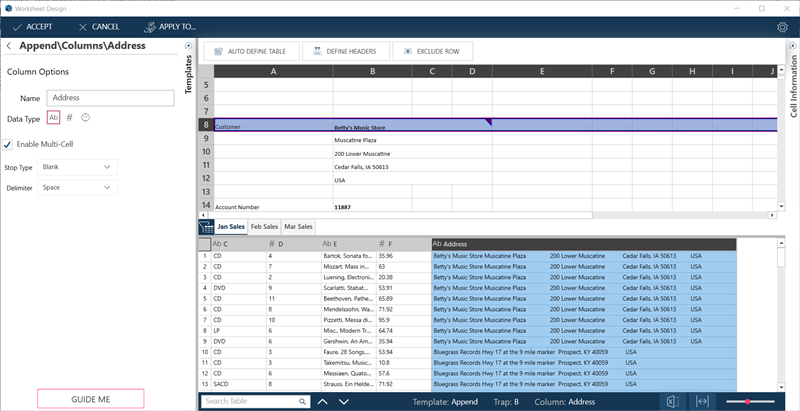The height and width of the screenshot is (411, 800).
Task: Jump to previous match with up chevron
Action: [x=322, y=401]
